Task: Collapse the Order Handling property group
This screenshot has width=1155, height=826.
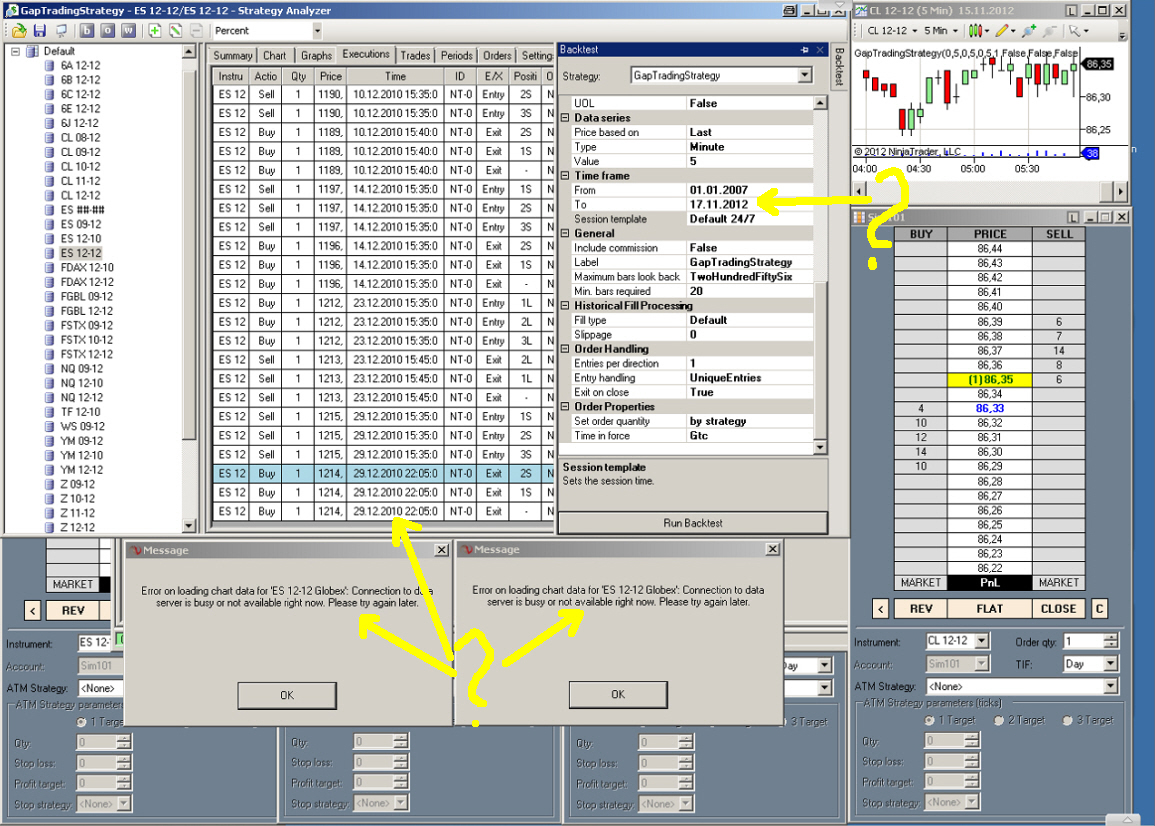Action: pos(565,349)
